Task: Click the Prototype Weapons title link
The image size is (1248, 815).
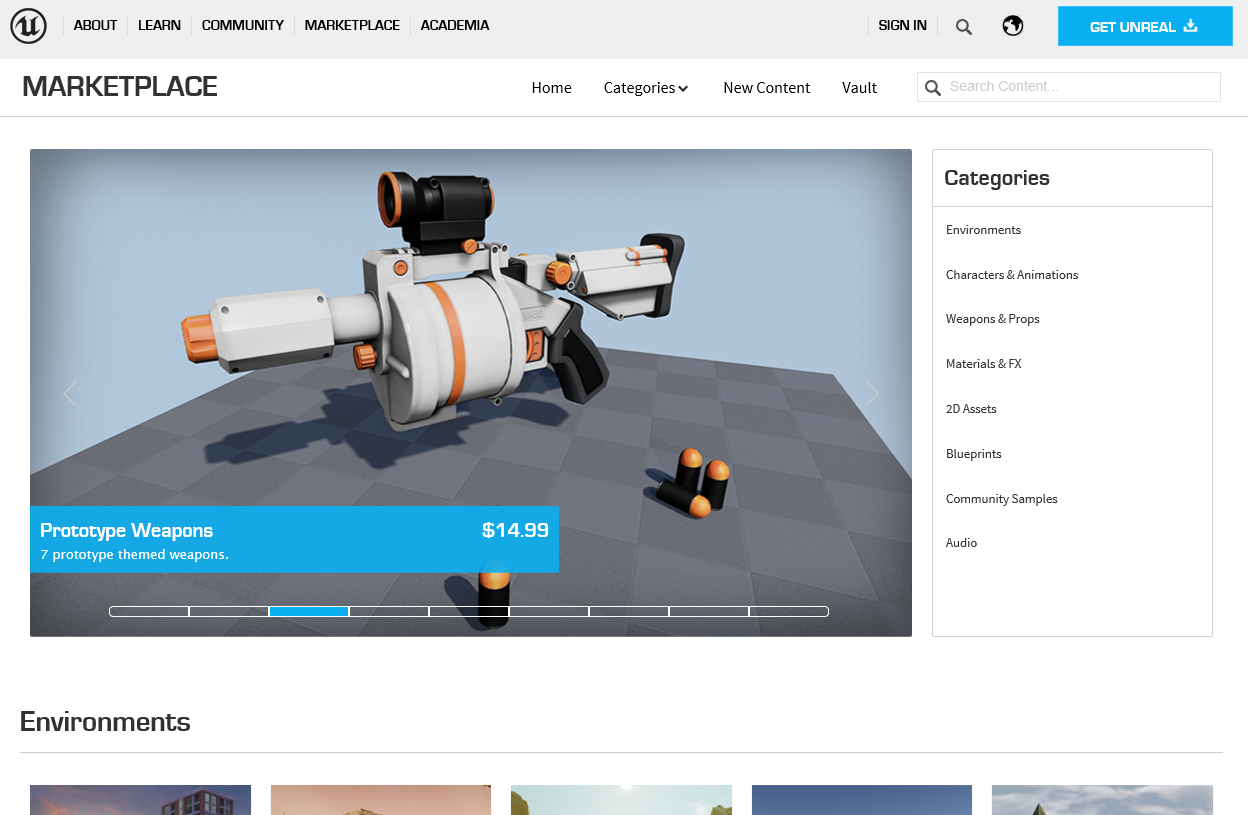Action: (x=127, y=531)
